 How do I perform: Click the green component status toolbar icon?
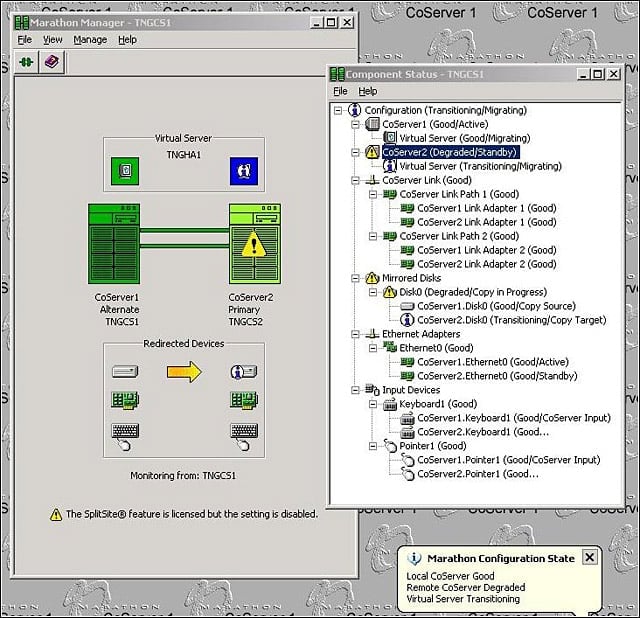pyautogui.click(x=27, y=62)
